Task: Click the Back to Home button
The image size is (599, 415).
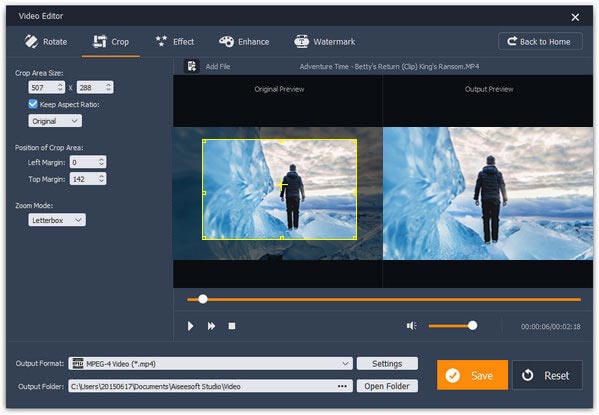Action: (x=540, y=41)
